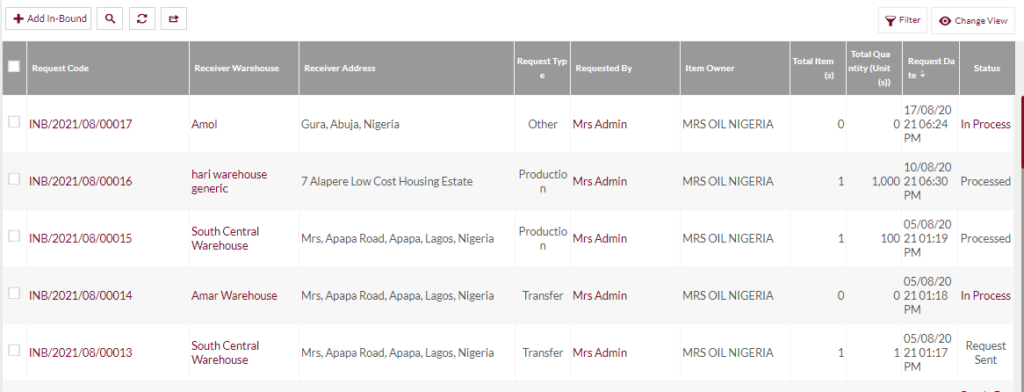Click the refresh icon button
The image size is (1024, 392).
click(x=142, y=19)
